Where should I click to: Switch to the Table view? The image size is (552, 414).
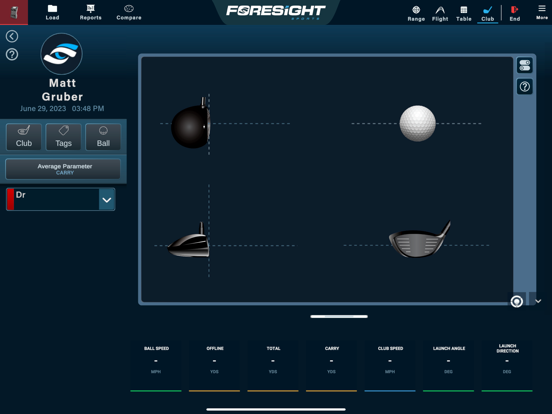click(x=464, y=13)
